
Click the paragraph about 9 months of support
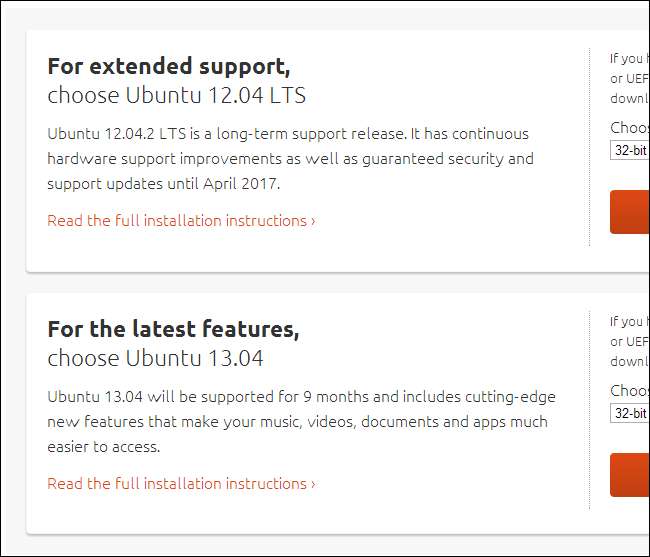pyautogui.click(x=300, y=421)
